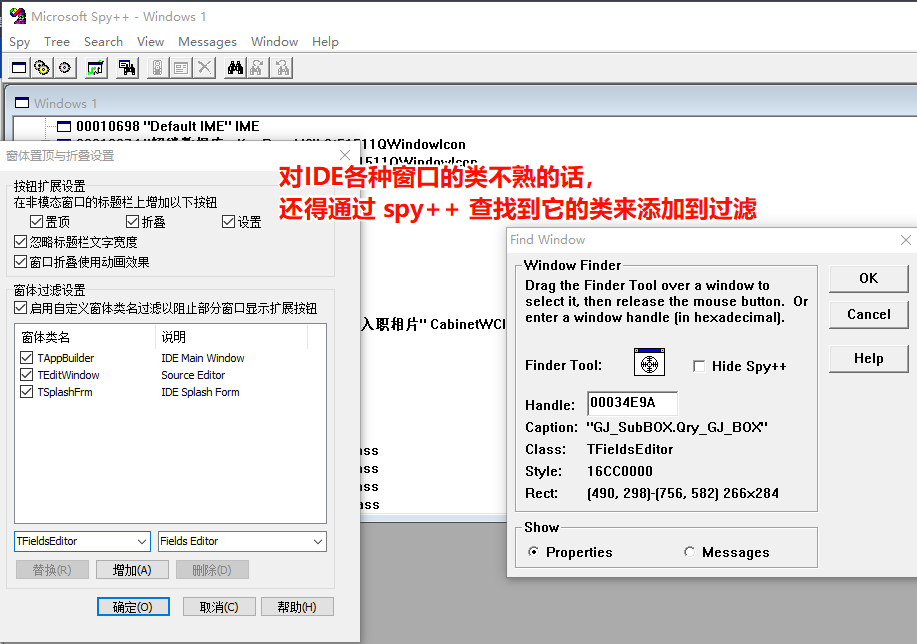Open the Messages menu

pos(207,42)
